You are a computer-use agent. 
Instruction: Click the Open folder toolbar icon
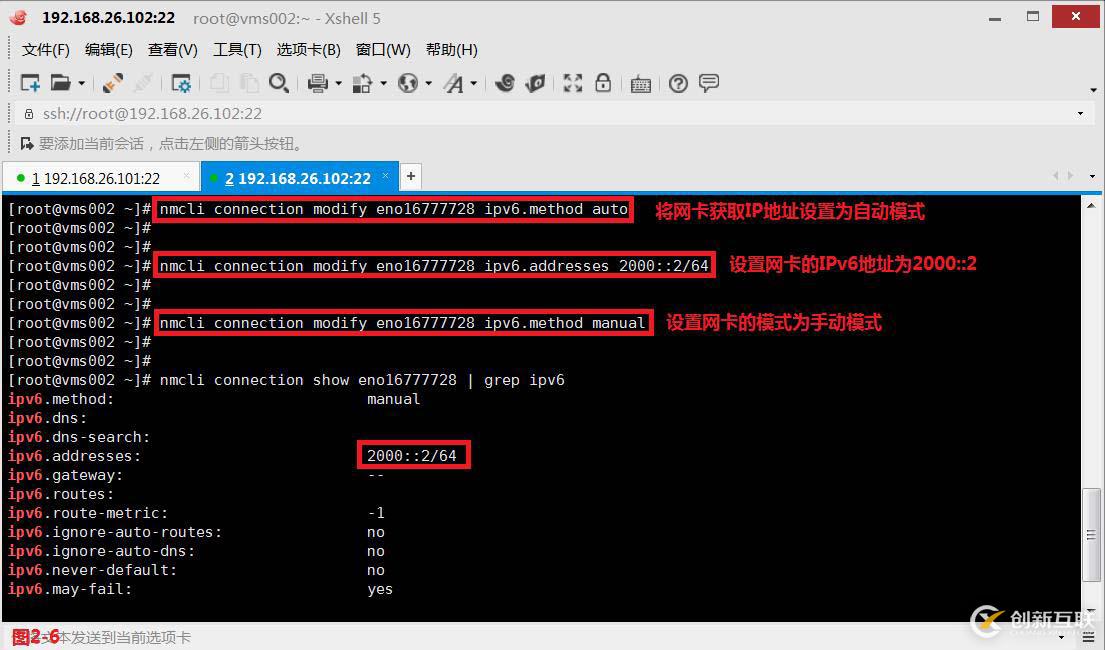61,83
